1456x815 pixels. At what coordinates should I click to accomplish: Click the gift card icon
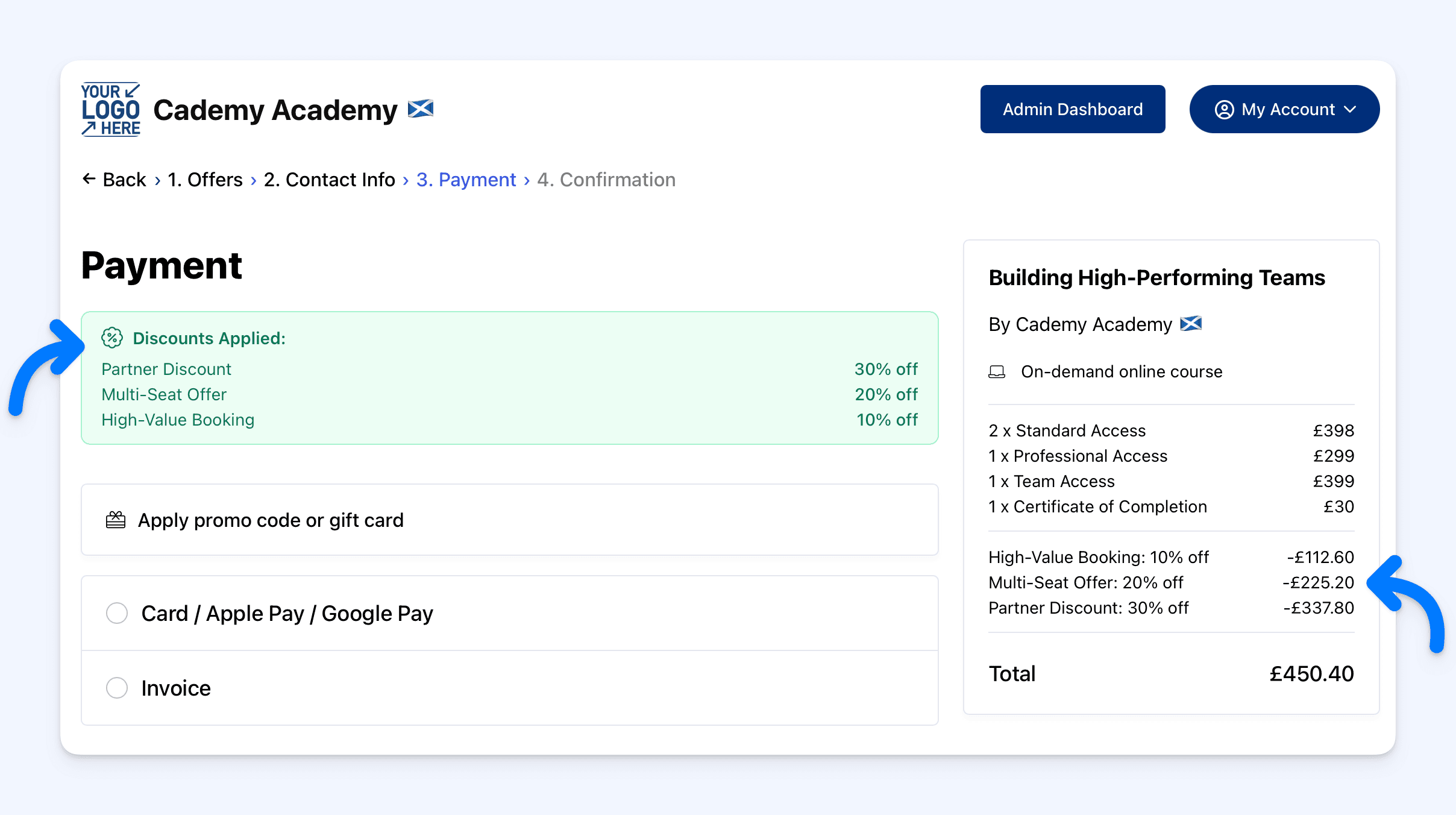(x=116, y=520)
